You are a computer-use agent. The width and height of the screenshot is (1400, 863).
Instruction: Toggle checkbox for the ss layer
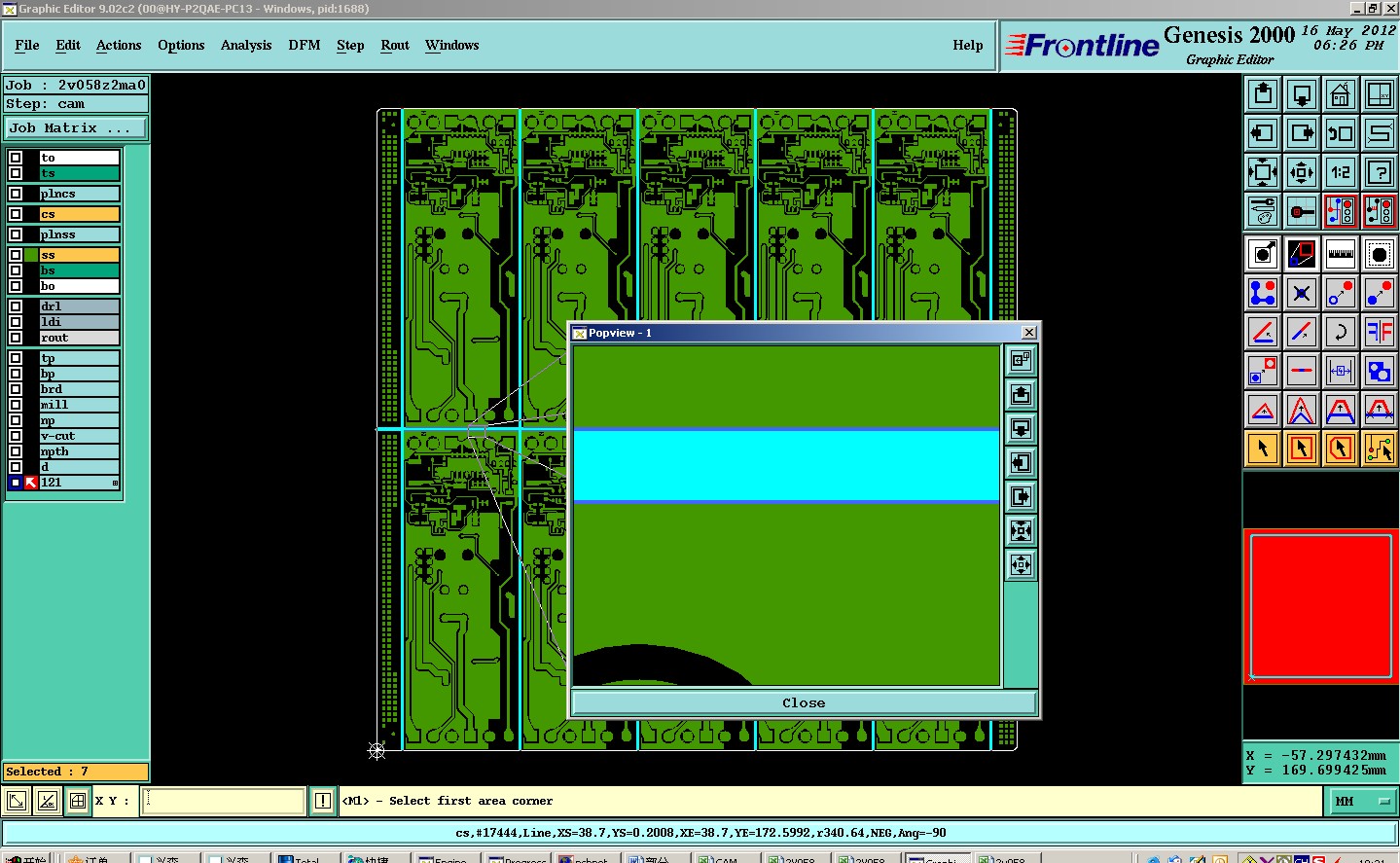point(16,255)
